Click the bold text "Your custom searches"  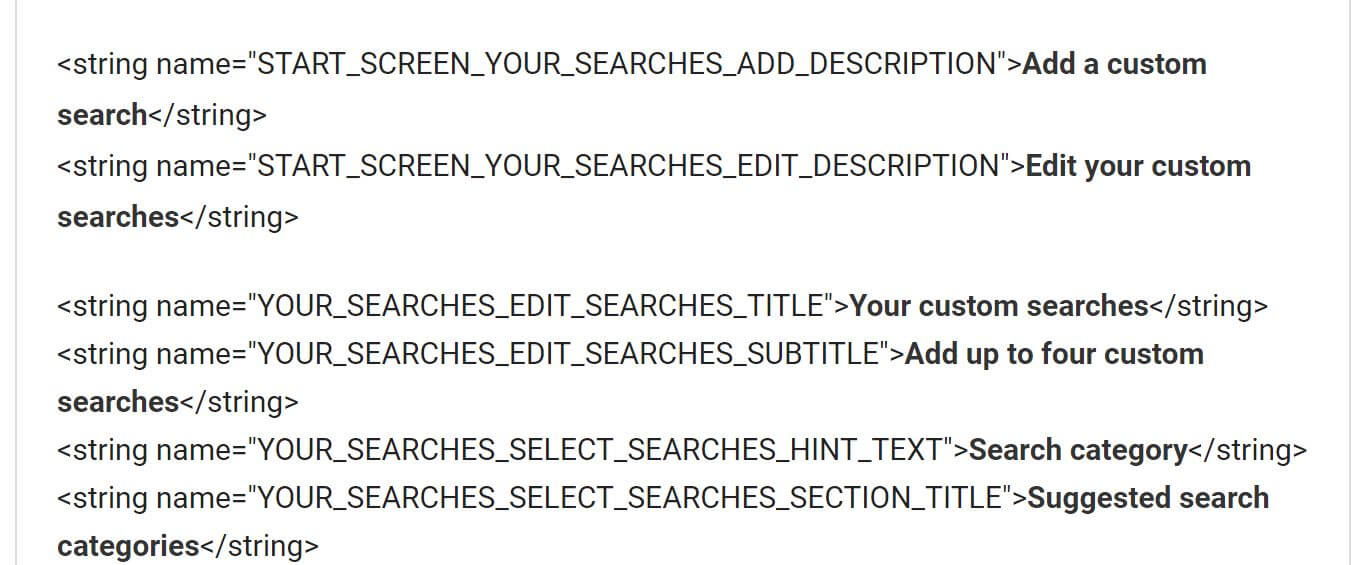998,306
